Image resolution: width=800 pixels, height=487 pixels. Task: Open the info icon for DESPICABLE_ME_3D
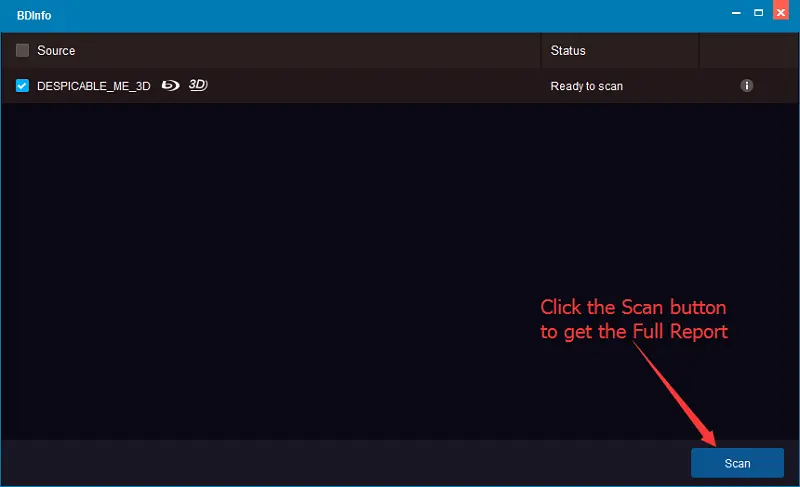click(746, 86)
